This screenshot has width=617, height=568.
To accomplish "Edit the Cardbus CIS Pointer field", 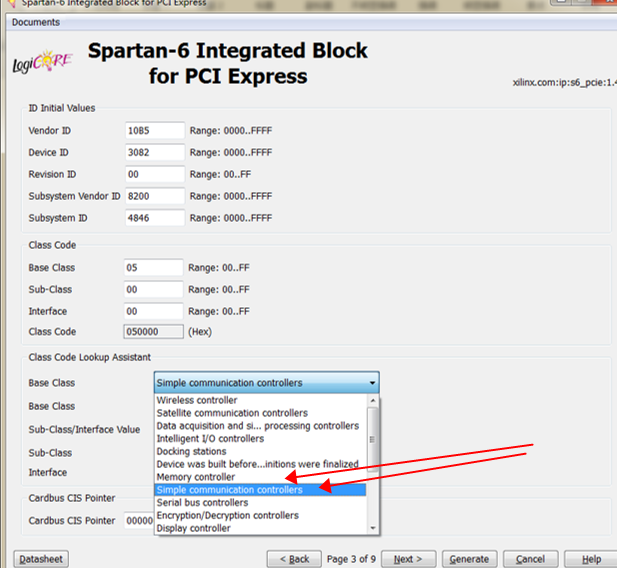I will 139,520.
